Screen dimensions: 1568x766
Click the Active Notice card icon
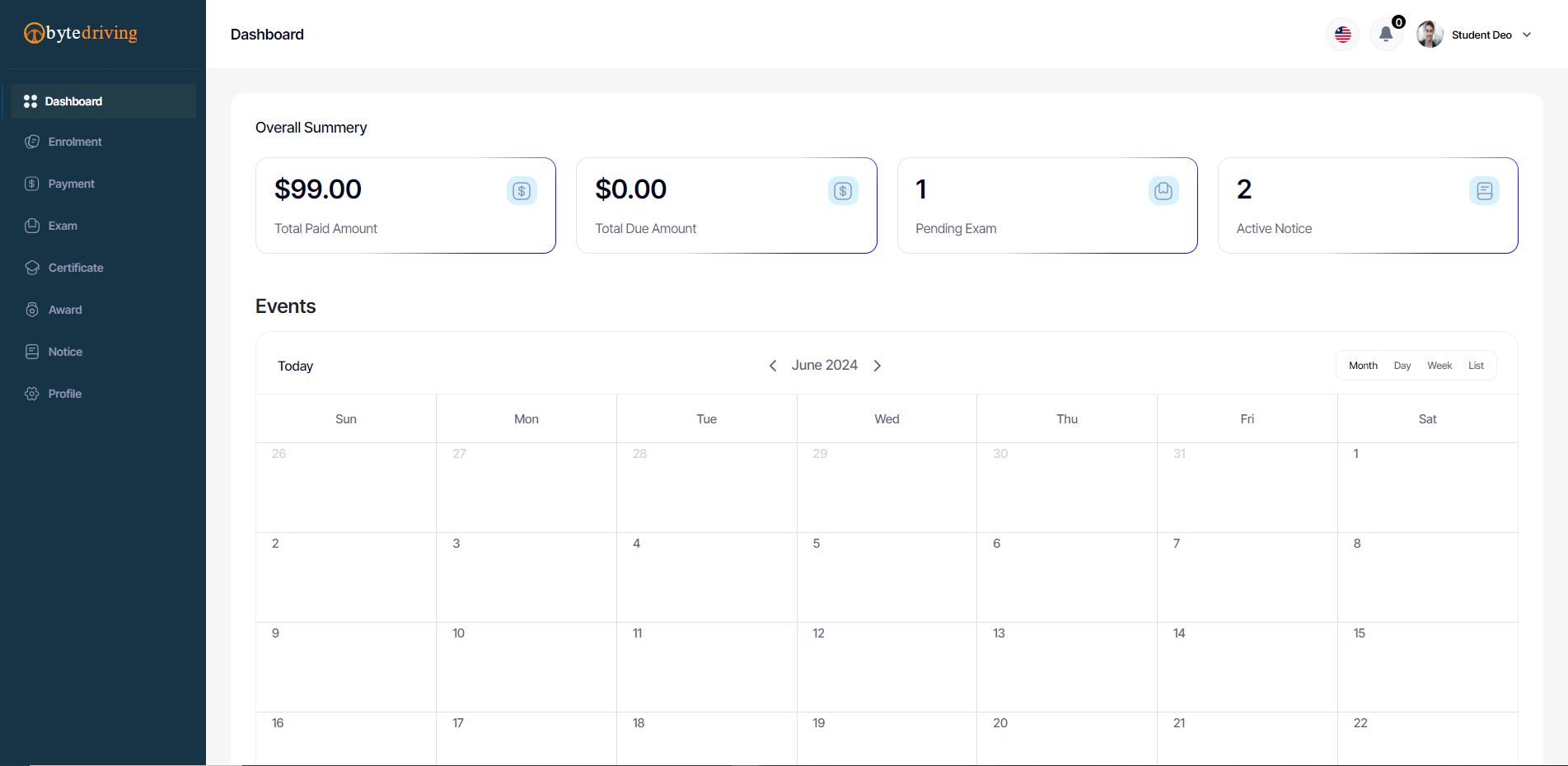[x=1484, y=191]
